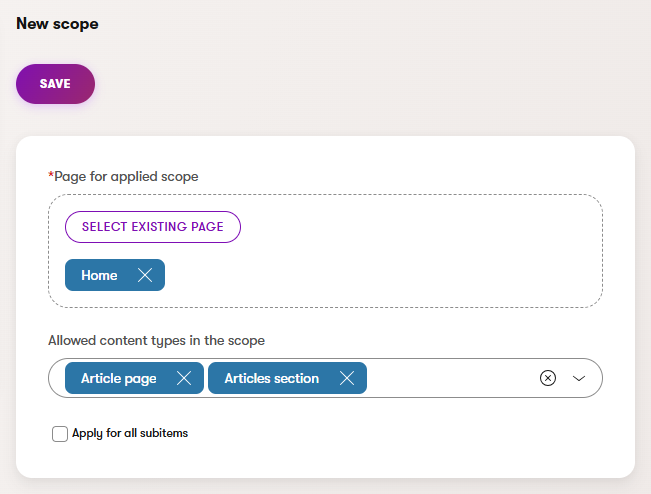
Task: Open the Select Existing Page picker
Action: 153,227
